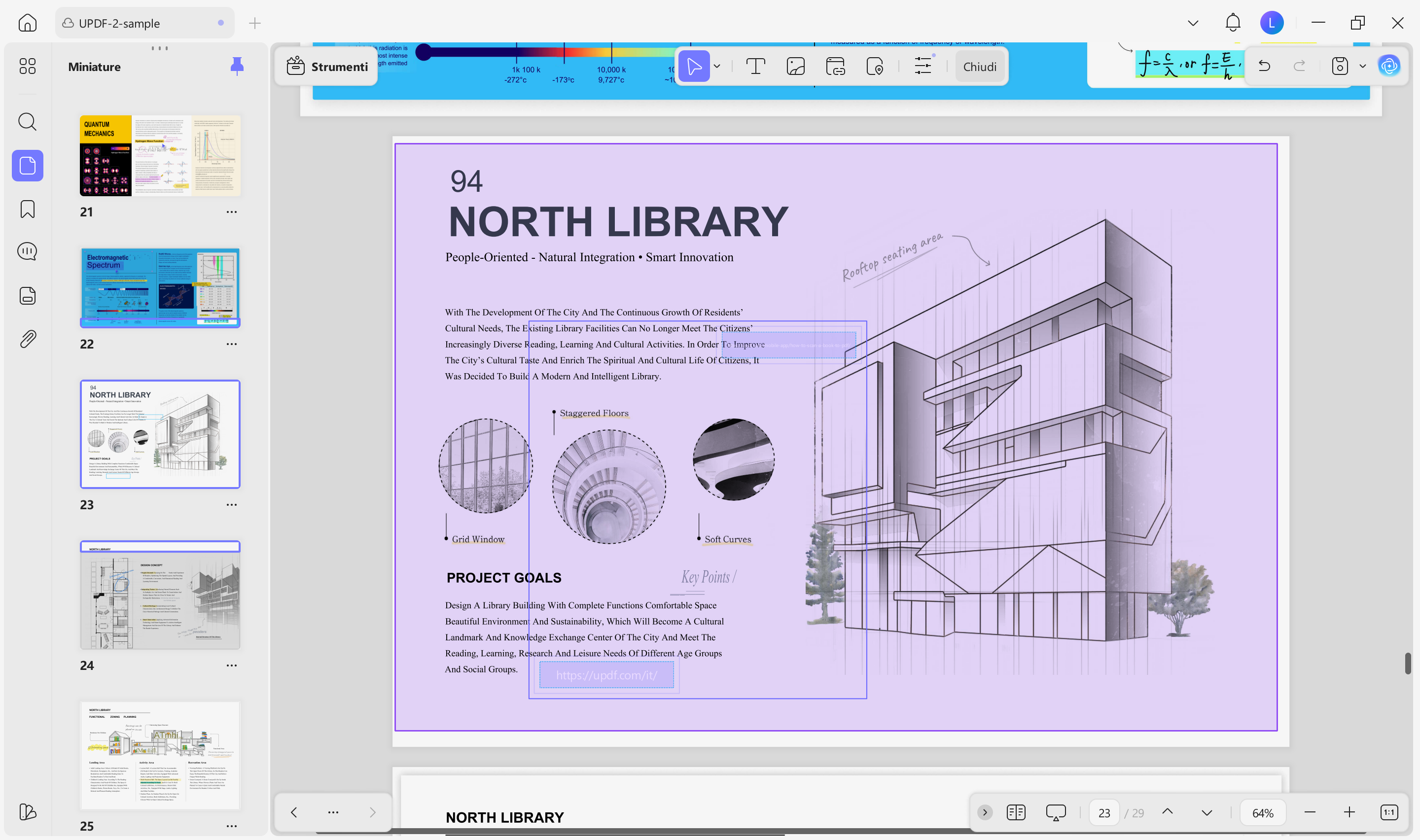Open the form fields panel icon
This screenshot has height=840, width=1420.
coord(27,295)
